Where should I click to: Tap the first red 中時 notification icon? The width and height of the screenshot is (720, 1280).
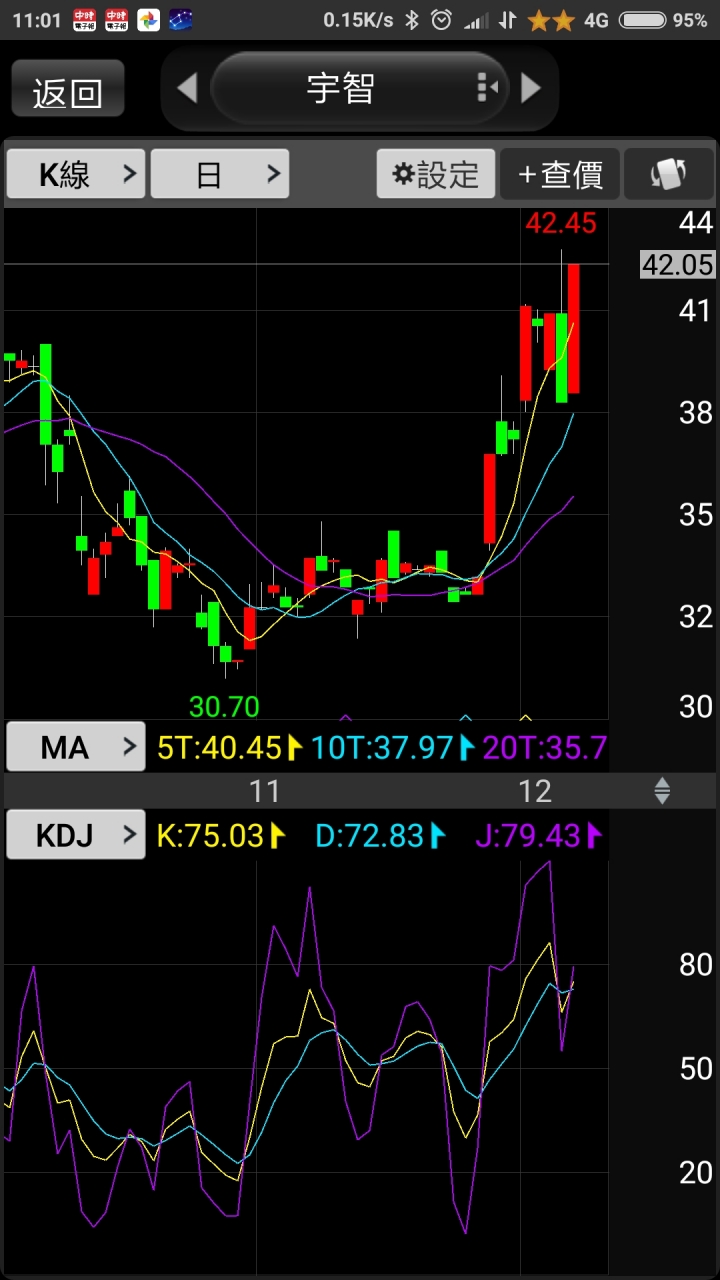coord(85,20)
